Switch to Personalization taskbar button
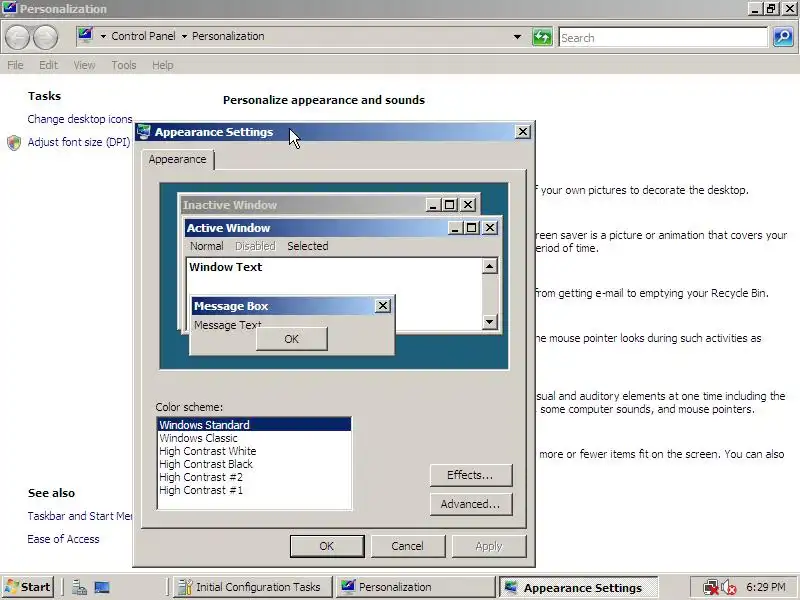Image resolution: width=800 pixels, height=600 pixels. pos(415,587)
